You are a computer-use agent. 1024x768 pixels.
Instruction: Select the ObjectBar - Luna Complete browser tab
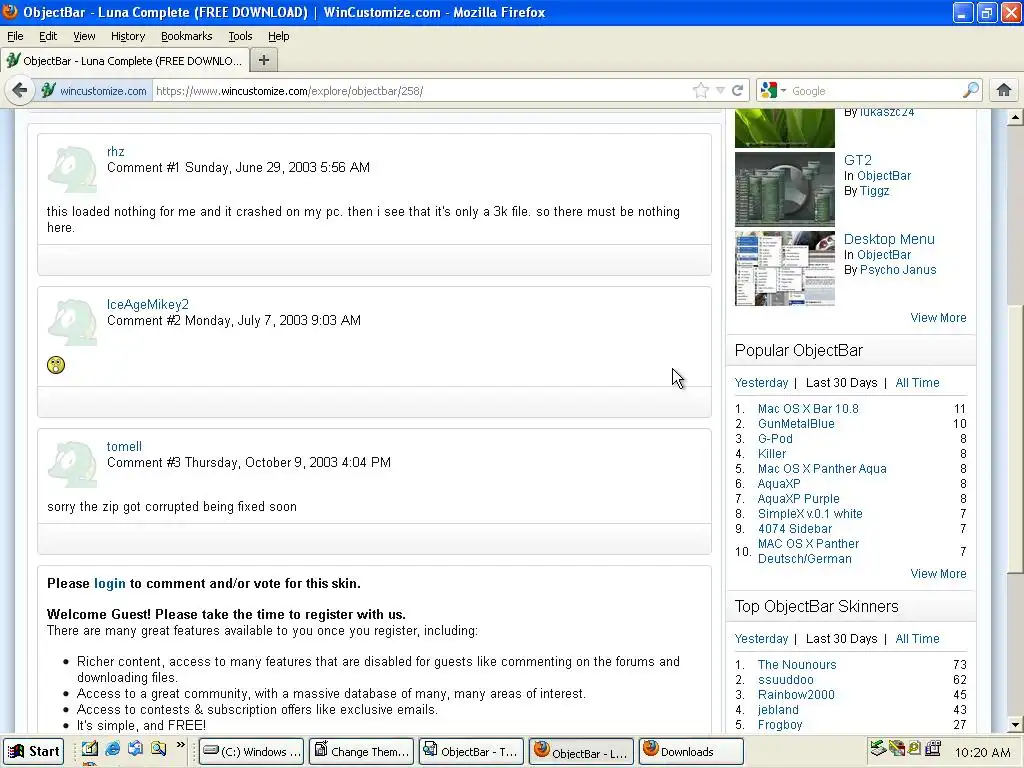124,61
